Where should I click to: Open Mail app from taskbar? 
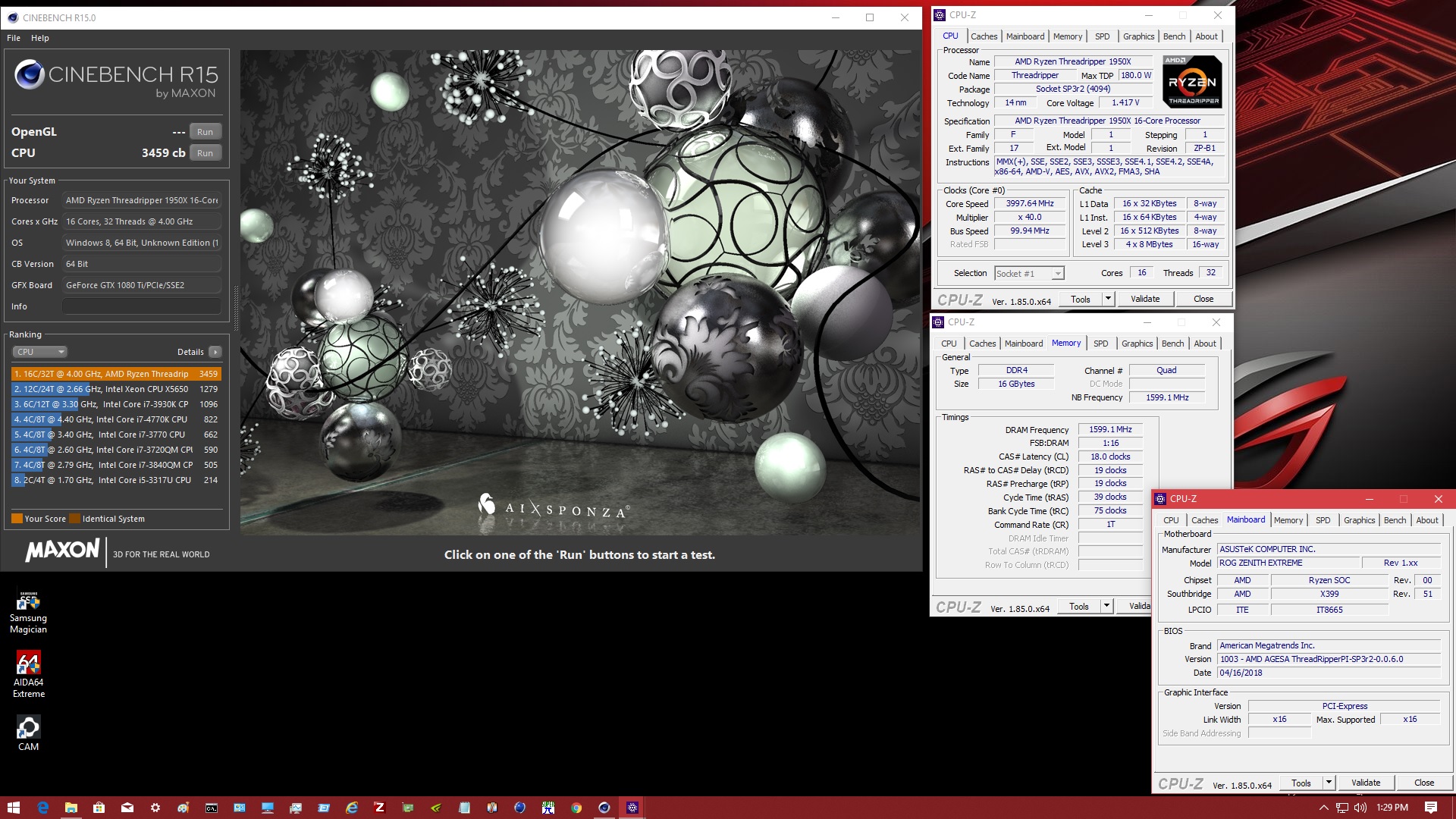coord(127,808)
